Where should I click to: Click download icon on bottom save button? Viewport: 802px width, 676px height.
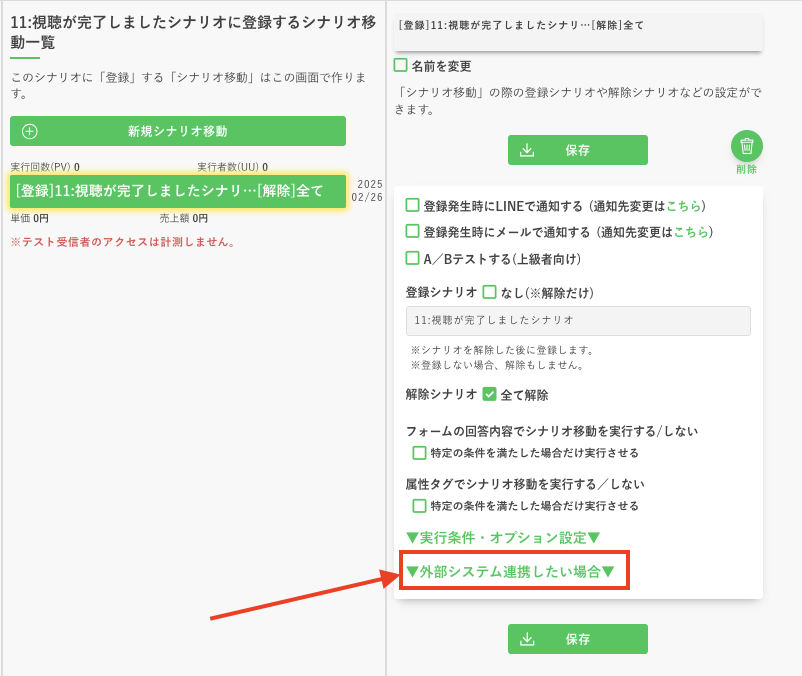pos(528,639)
